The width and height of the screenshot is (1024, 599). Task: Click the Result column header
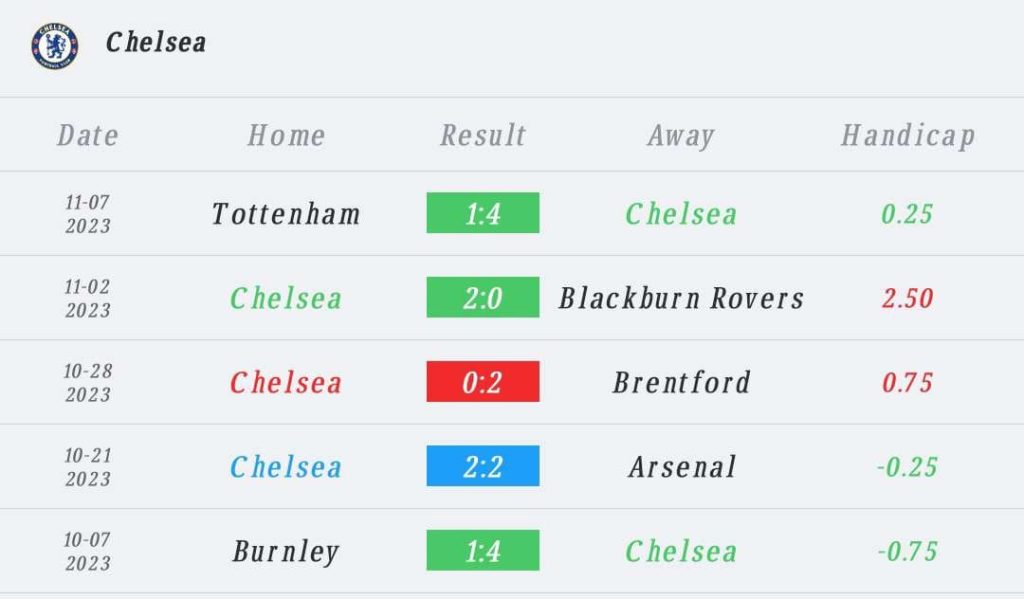(483, 136)
